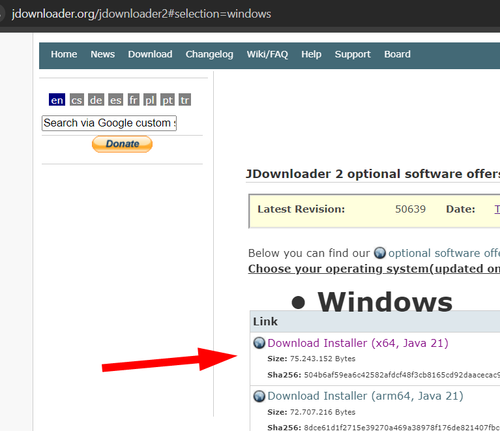This screenshot has height=431, width=500.
Task: Click the browser address bar URL
Action: point(141,14)
